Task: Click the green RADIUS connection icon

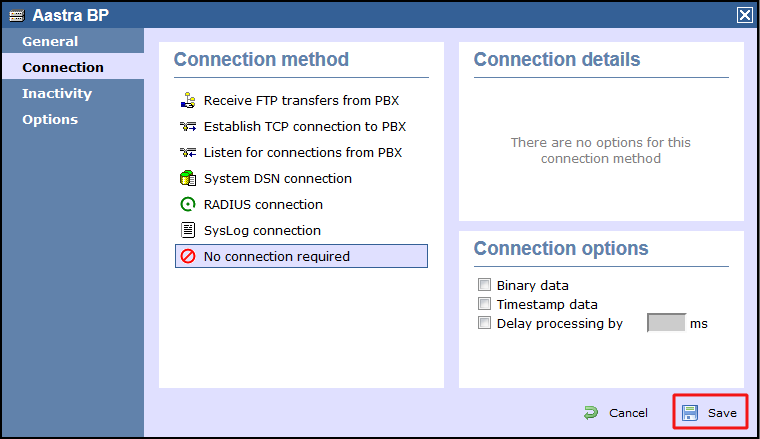Action: pyautogui.click(x=187, y=205)
